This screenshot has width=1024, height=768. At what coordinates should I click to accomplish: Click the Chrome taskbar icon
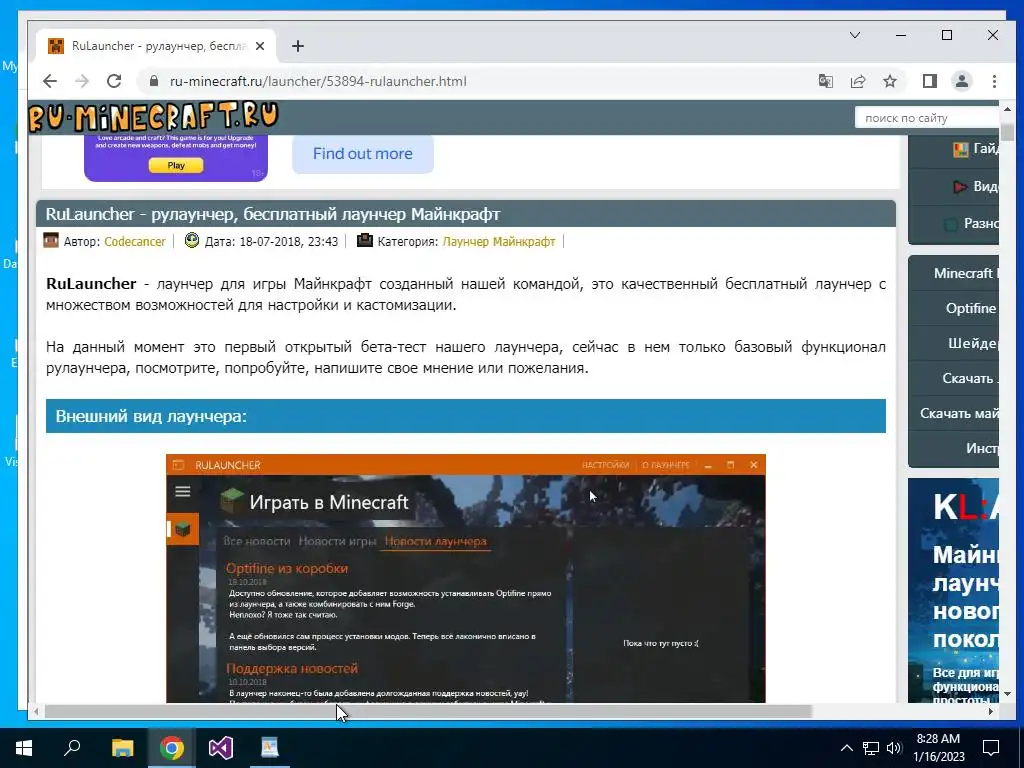pyautogui.click(x=172, y=748)
